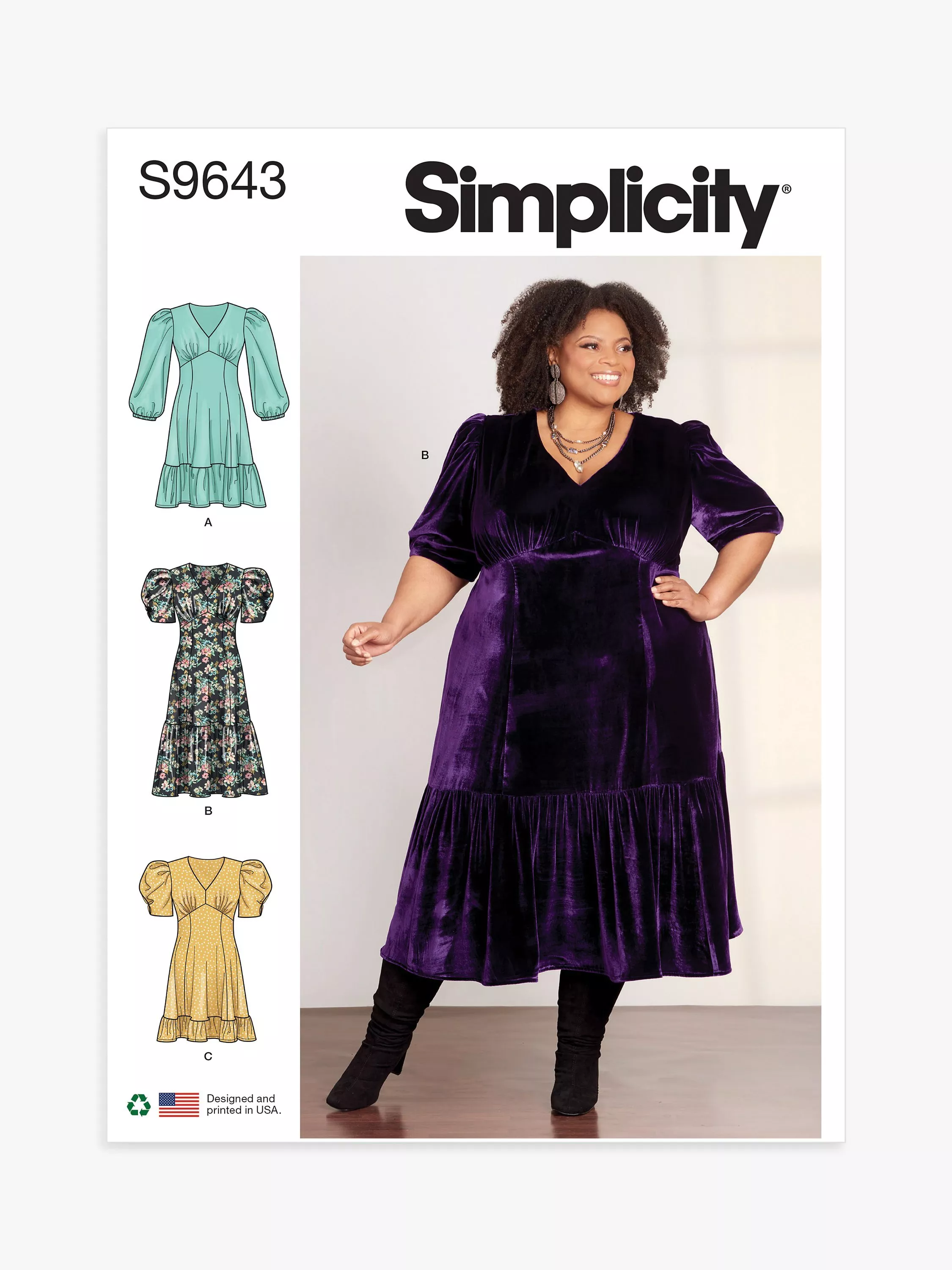
Task: Select the teal long-sleeve dress illustration A
Action: coord(209,405)
